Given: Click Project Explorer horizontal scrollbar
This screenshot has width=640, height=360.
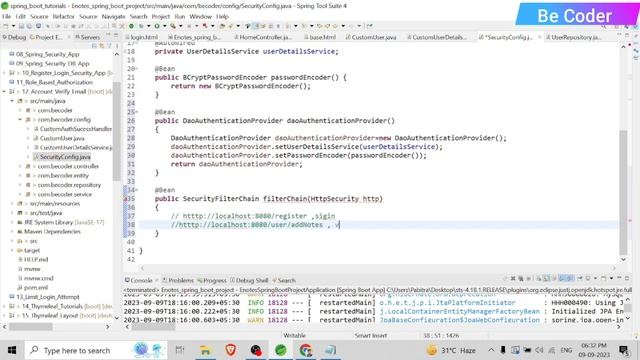Looking at the screenshot, I should 31,327.
